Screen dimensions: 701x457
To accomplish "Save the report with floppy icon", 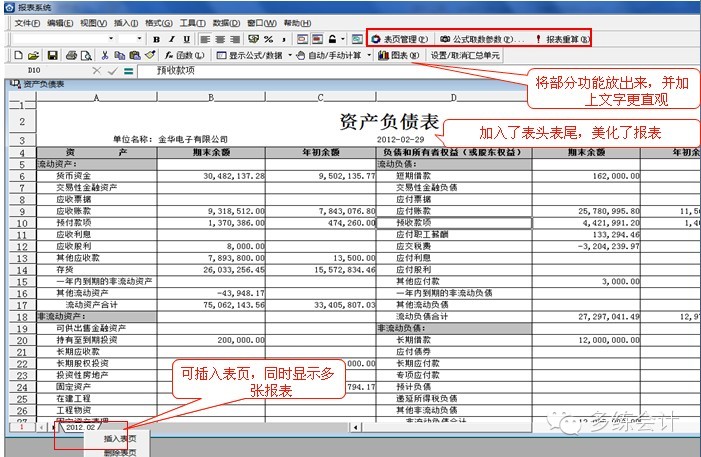I will (x=52, y=55).
